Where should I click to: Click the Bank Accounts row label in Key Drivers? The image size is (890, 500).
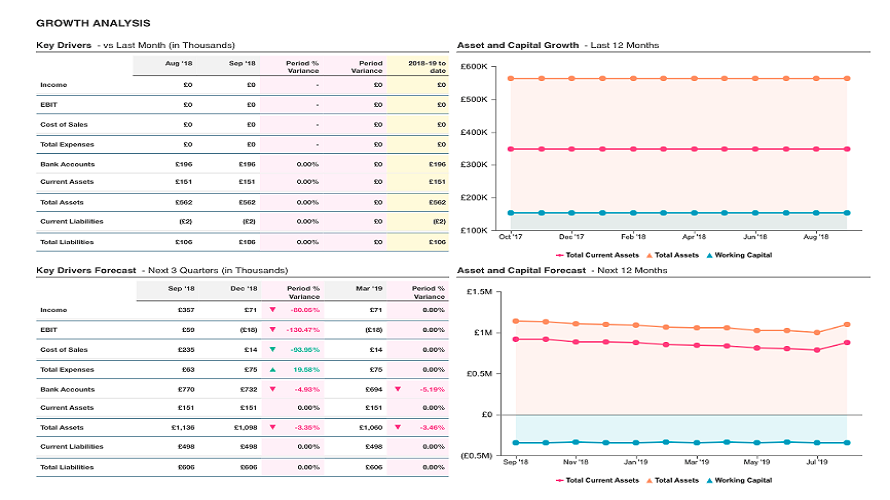[x=68, y=165]
